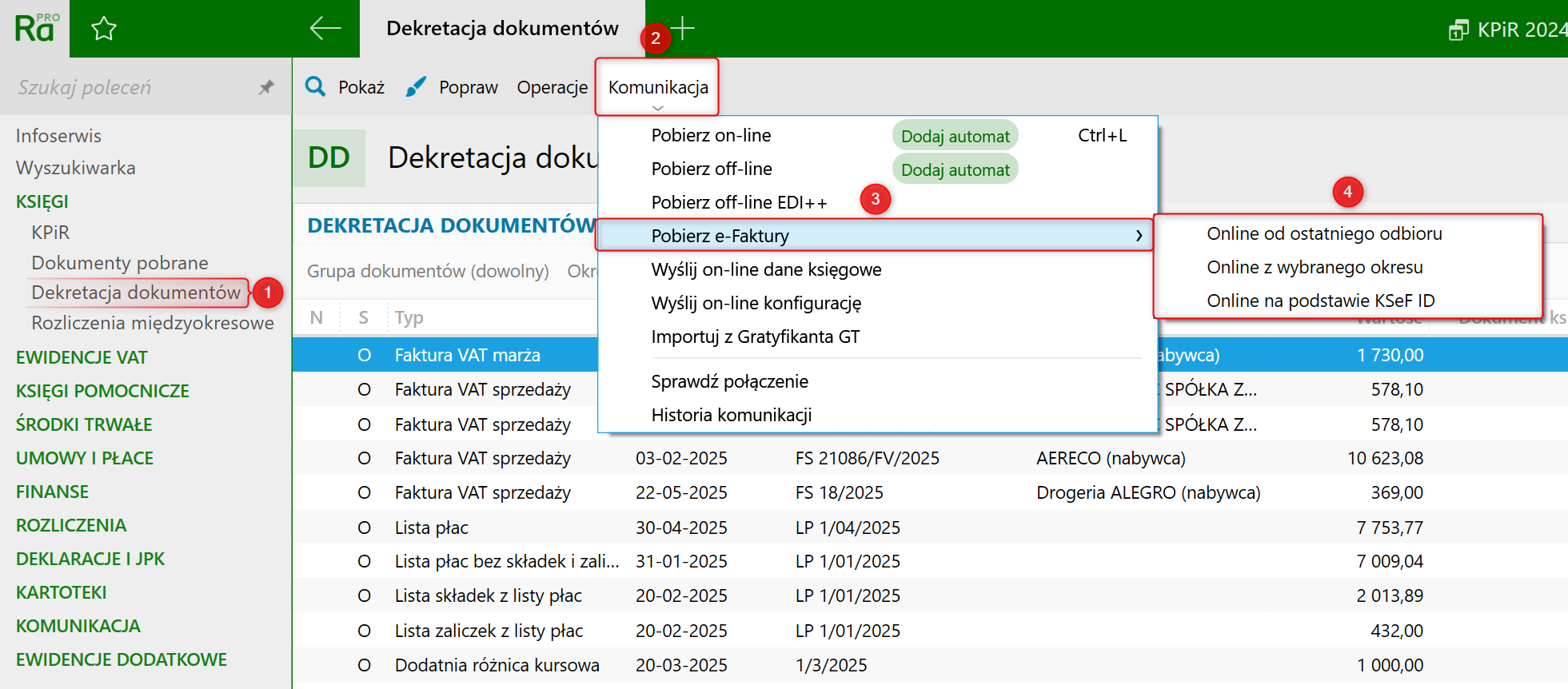Image resolution: width=1568 pixels, height=689 pixels.
Task: Click the DD module badge
Action: (x=329, y=157)
